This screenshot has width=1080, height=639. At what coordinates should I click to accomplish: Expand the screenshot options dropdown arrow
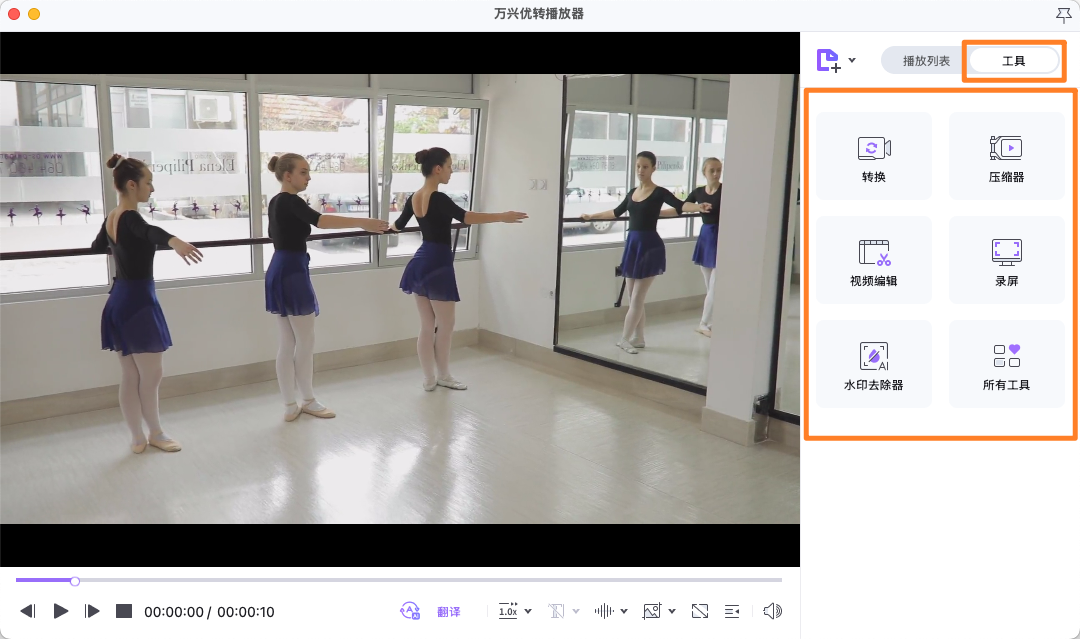tap(672, 611)
